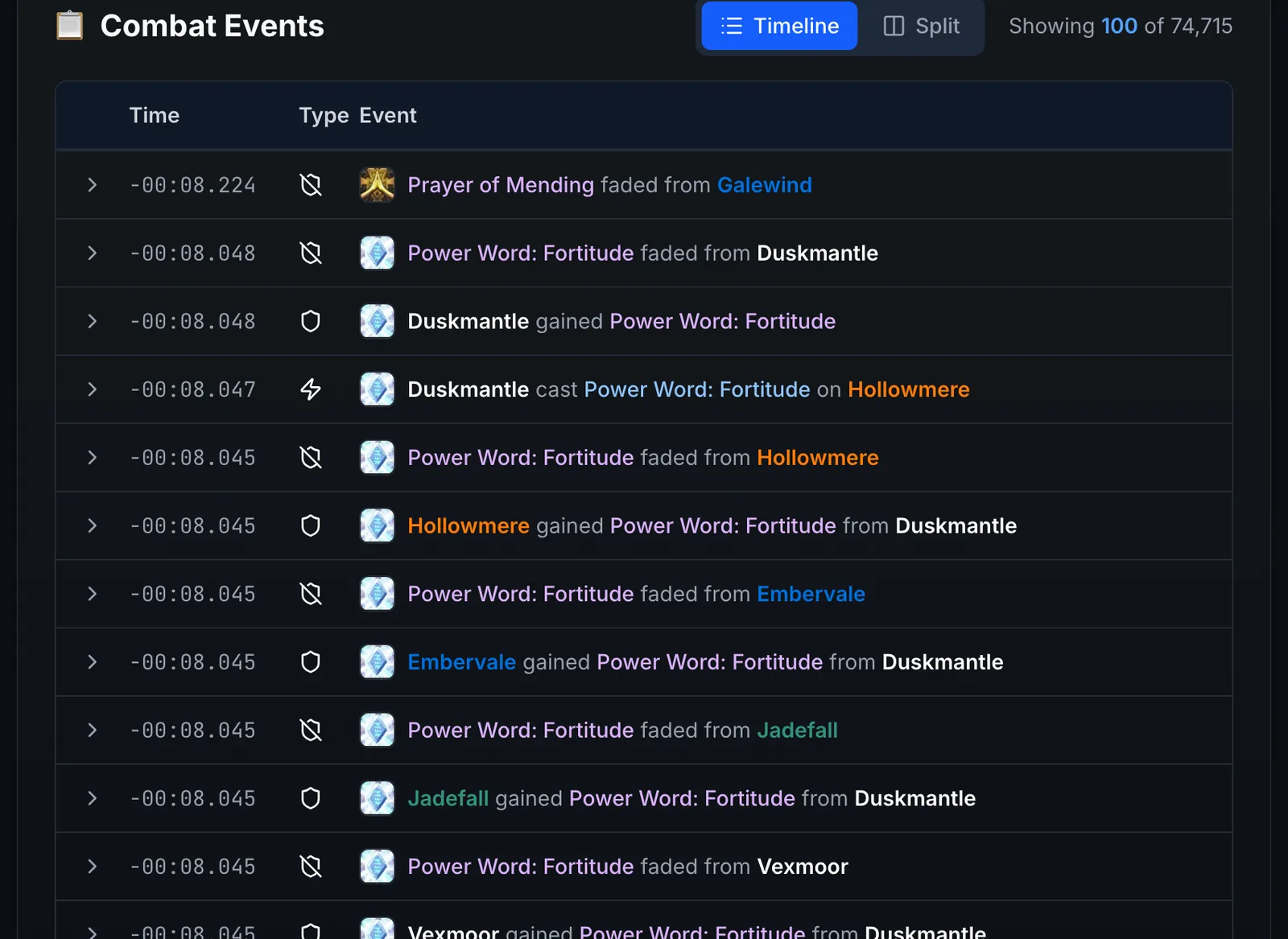This screenshot has width=1288, height=939.
Task: Click the timestamp -00:08.224
Action: [192, 185]
